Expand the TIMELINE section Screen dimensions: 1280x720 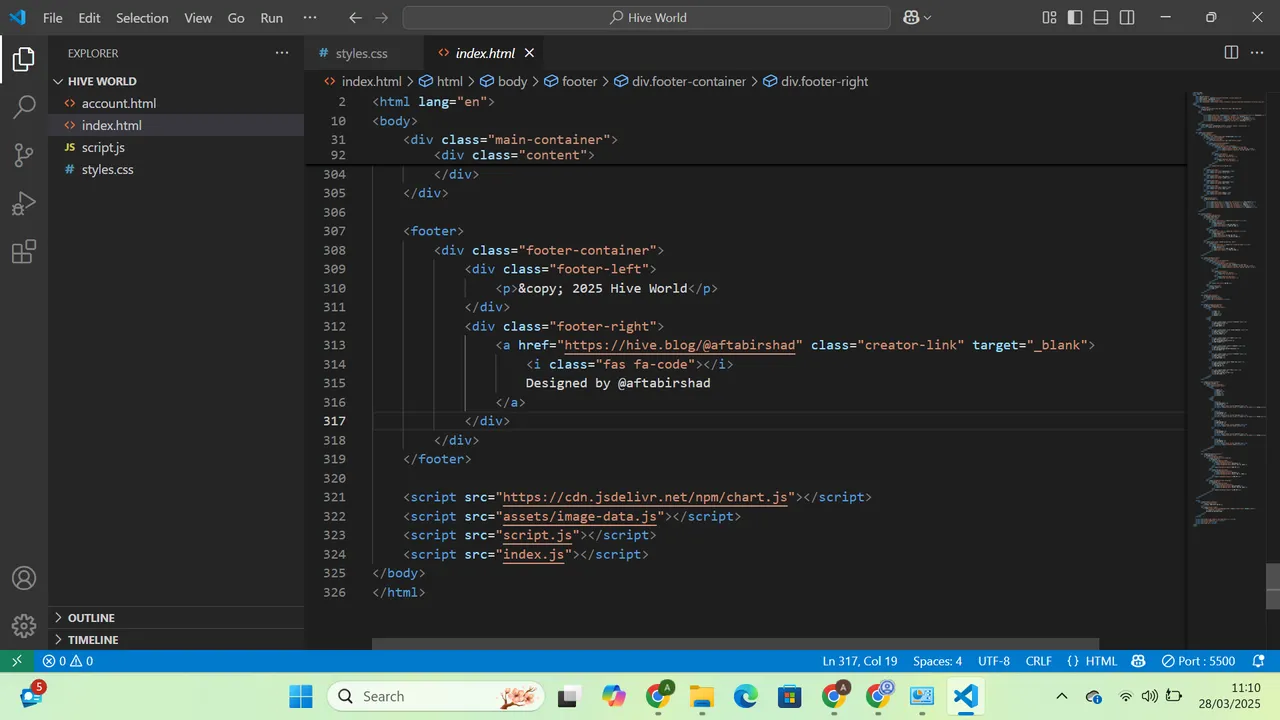click(x=176, y=640)
